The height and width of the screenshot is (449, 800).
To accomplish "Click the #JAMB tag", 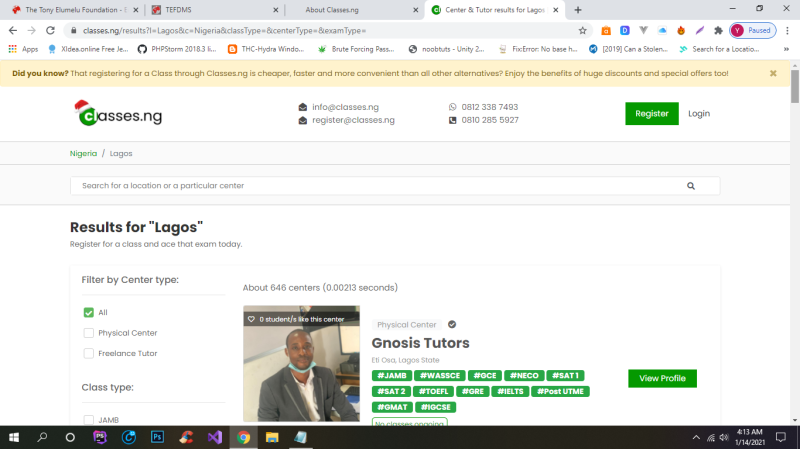I will [392, 376].
